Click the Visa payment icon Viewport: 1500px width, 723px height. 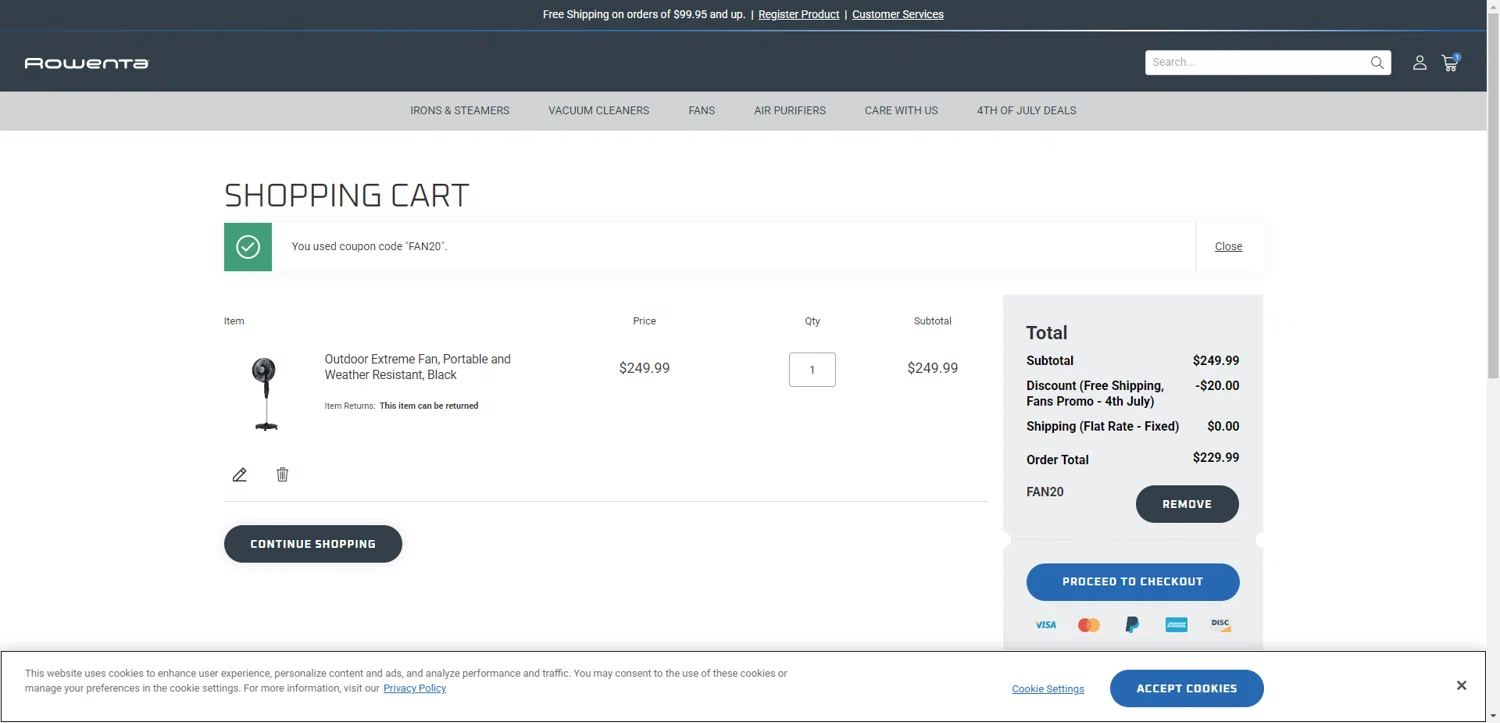(1046, 625)
